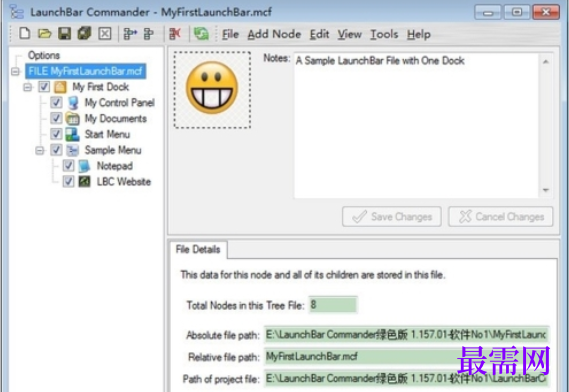Image resolution: width=569 pixels, height=392 pixels.
Task: Click the Notepad node icon
Action: [x=85, y=166]
